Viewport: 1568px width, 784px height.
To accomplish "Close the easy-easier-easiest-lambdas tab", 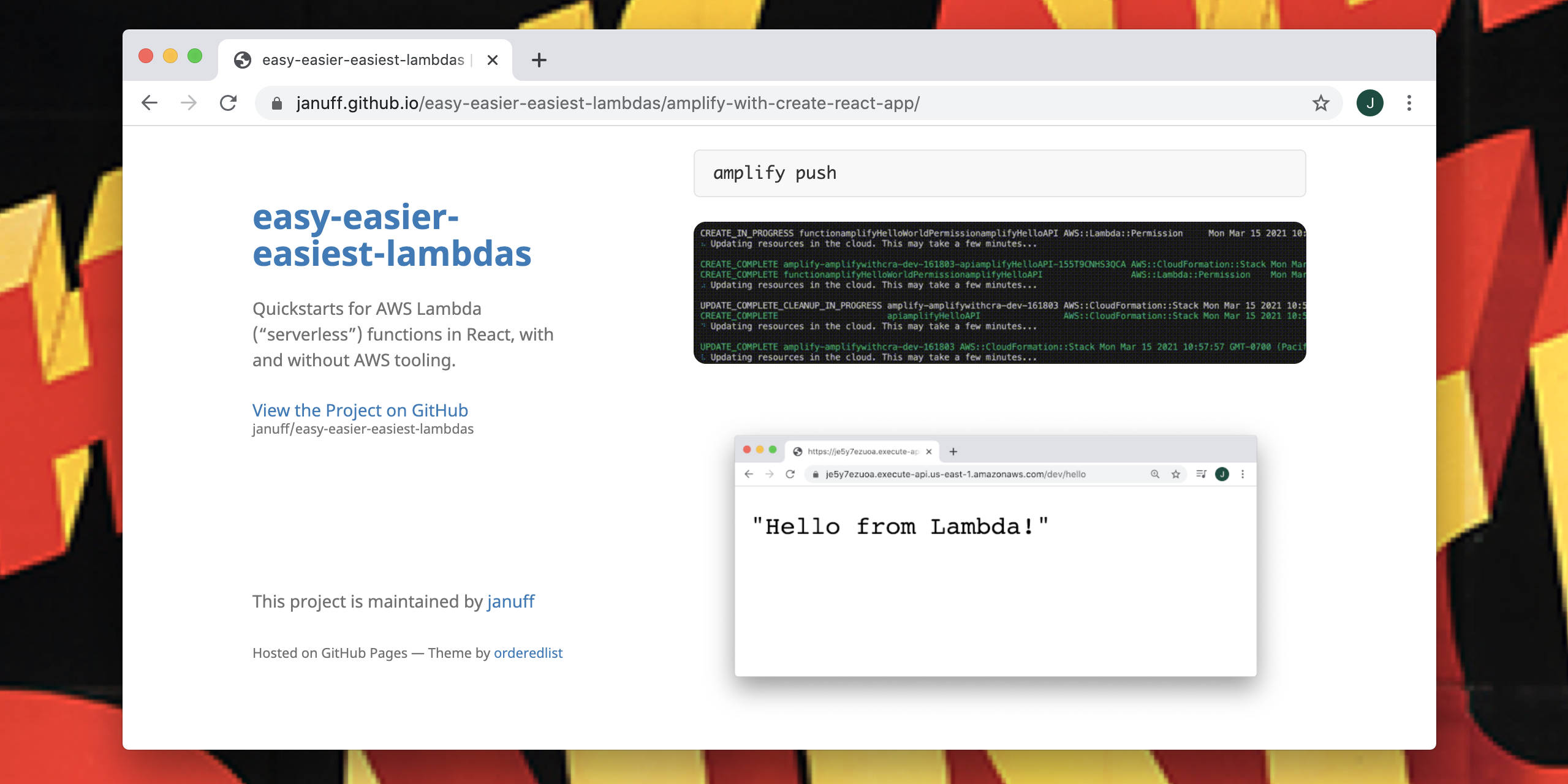I will tap(493, 60).
